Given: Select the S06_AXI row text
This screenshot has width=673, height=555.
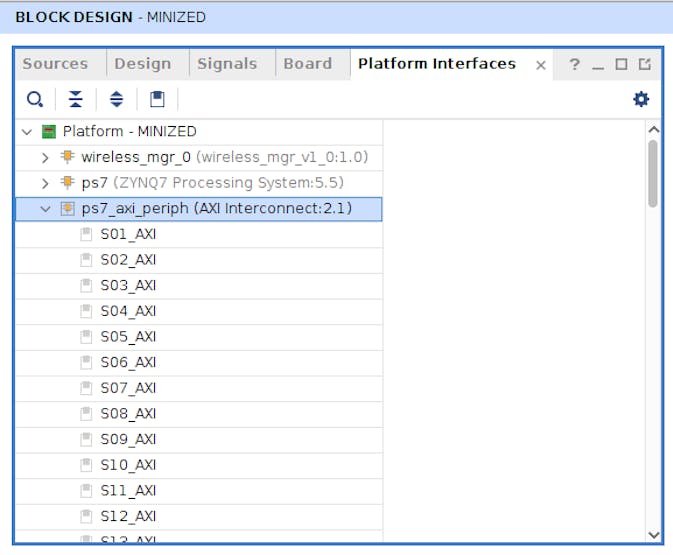Looking at the screenshot, I should (x=128, y=363).
